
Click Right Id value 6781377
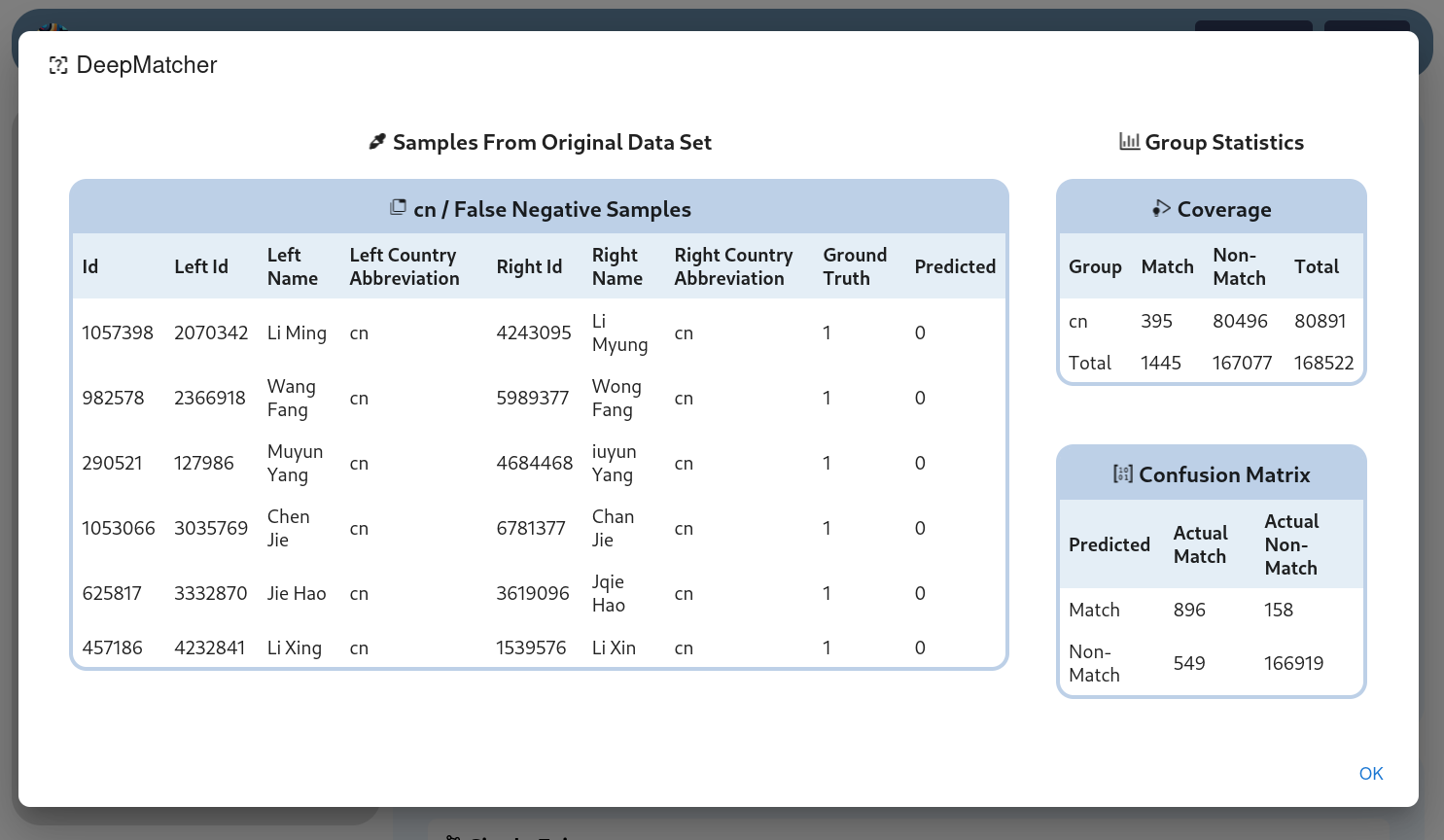coord(531,528)
